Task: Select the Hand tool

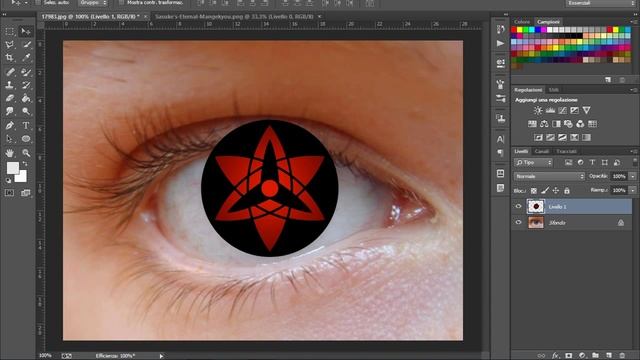Action: click(x=9, y=153)
